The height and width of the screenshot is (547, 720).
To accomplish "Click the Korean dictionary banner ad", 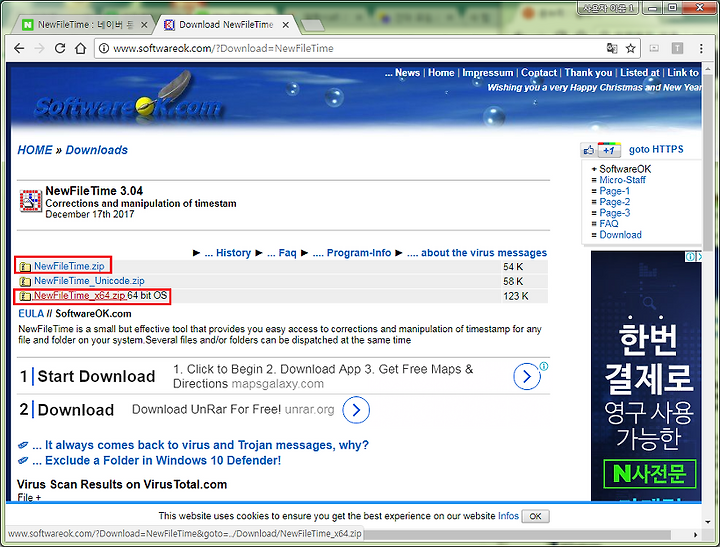I will coord(646,376).
